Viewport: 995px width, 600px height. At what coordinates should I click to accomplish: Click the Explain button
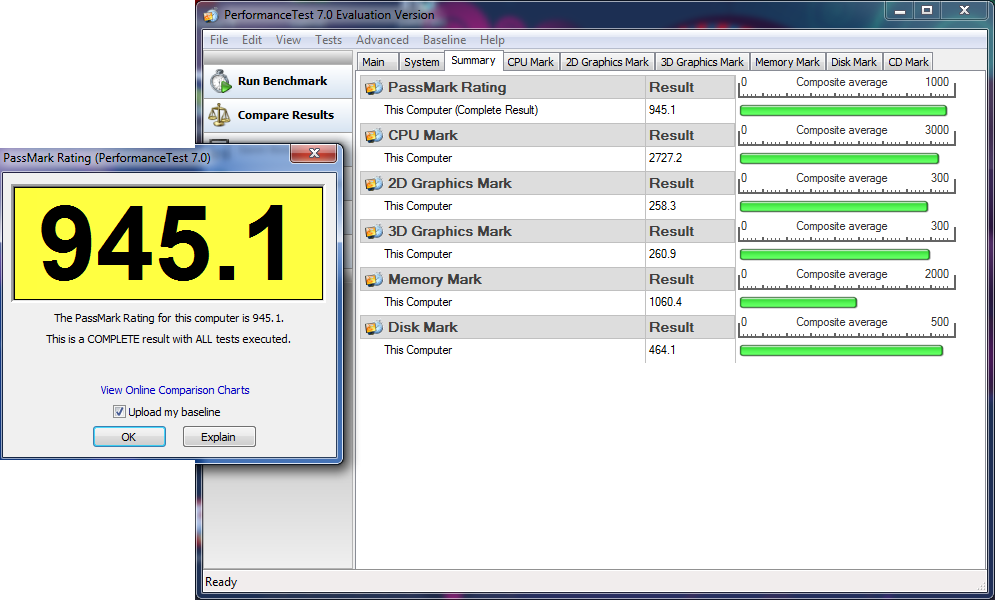tap(219, 437)
